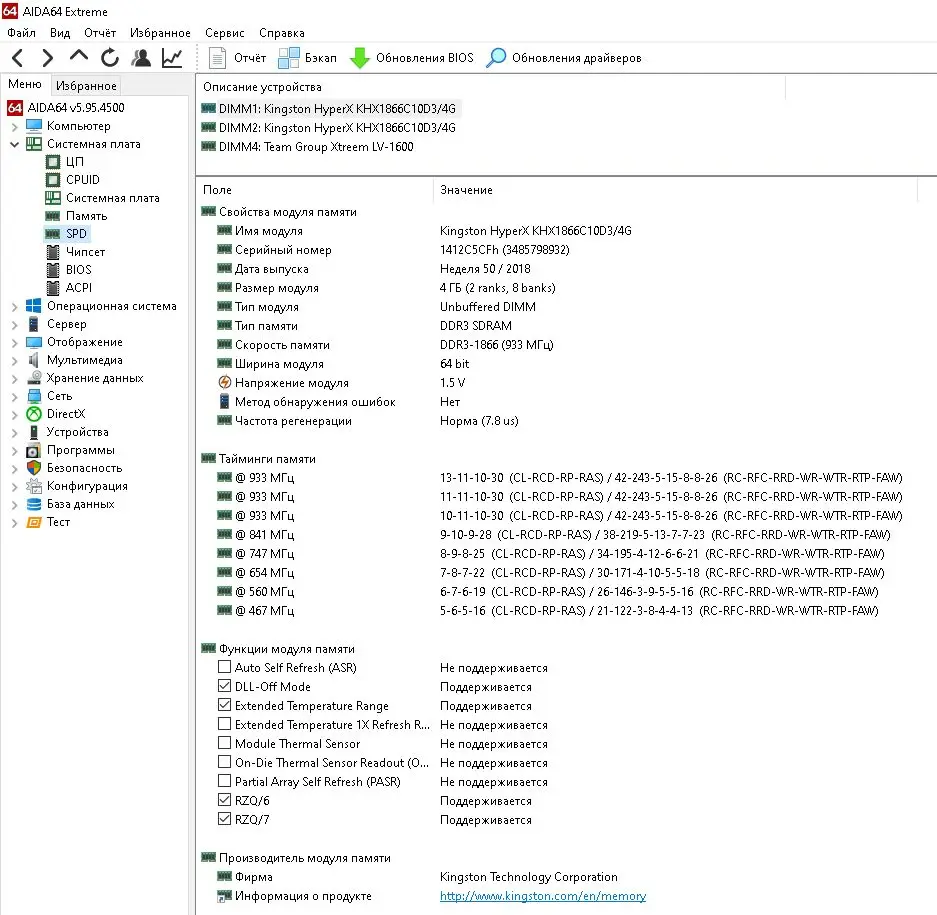This screenshot has height=915, width=937.
Task: Open the Справка menu
Action: tap(281, 33)
